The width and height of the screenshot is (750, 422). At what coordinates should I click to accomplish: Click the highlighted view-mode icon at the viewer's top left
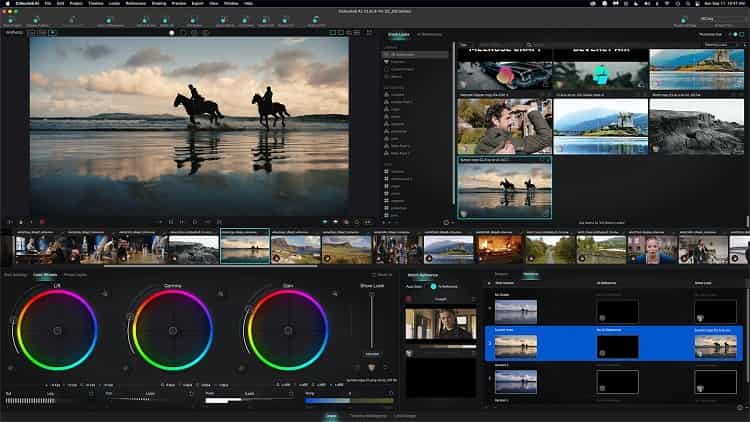pos(53,33)
